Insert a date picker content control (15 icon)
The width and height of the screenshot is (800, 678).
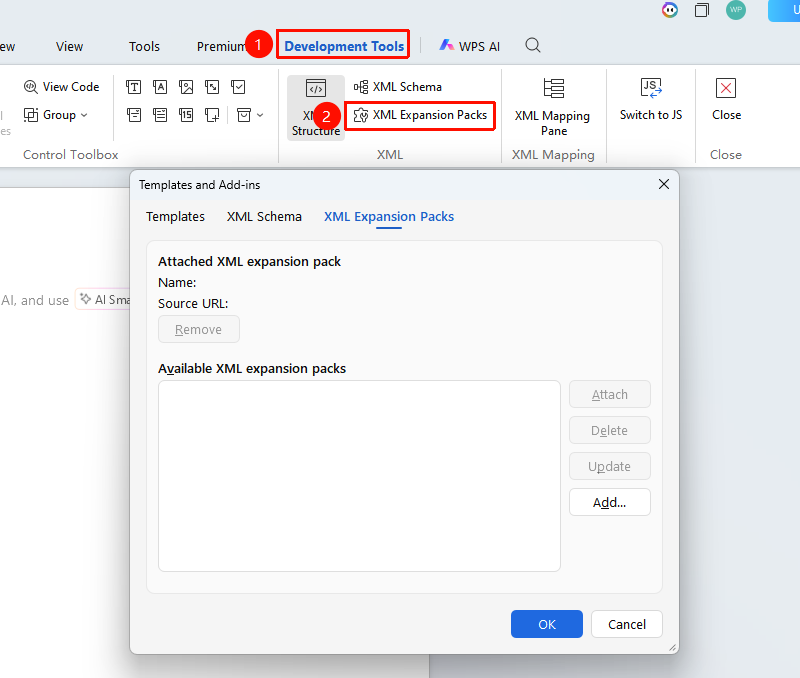186,115
